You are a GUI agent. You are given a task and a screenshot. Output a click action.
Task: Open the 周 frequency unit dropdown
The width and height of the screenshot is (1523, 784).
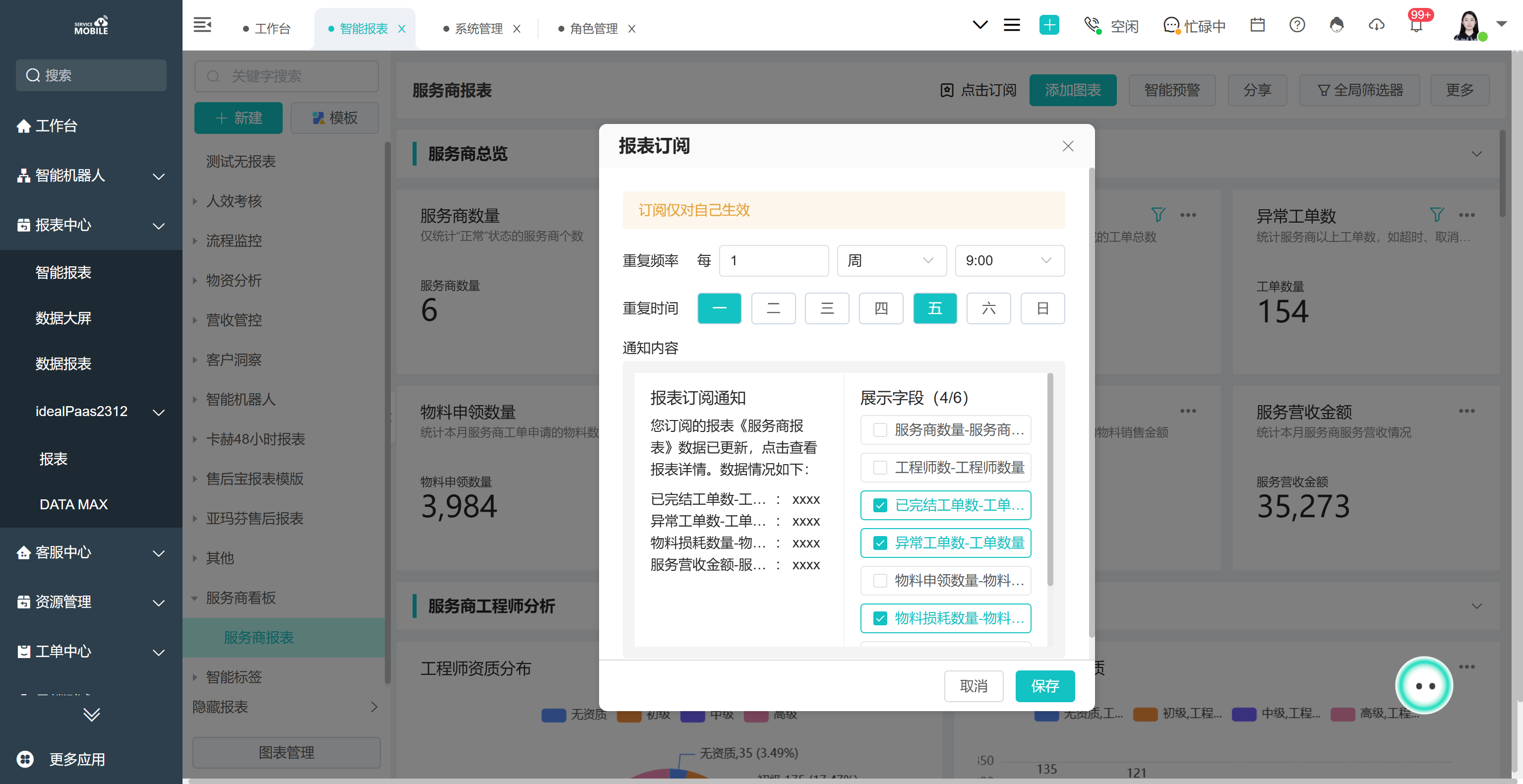892,261
